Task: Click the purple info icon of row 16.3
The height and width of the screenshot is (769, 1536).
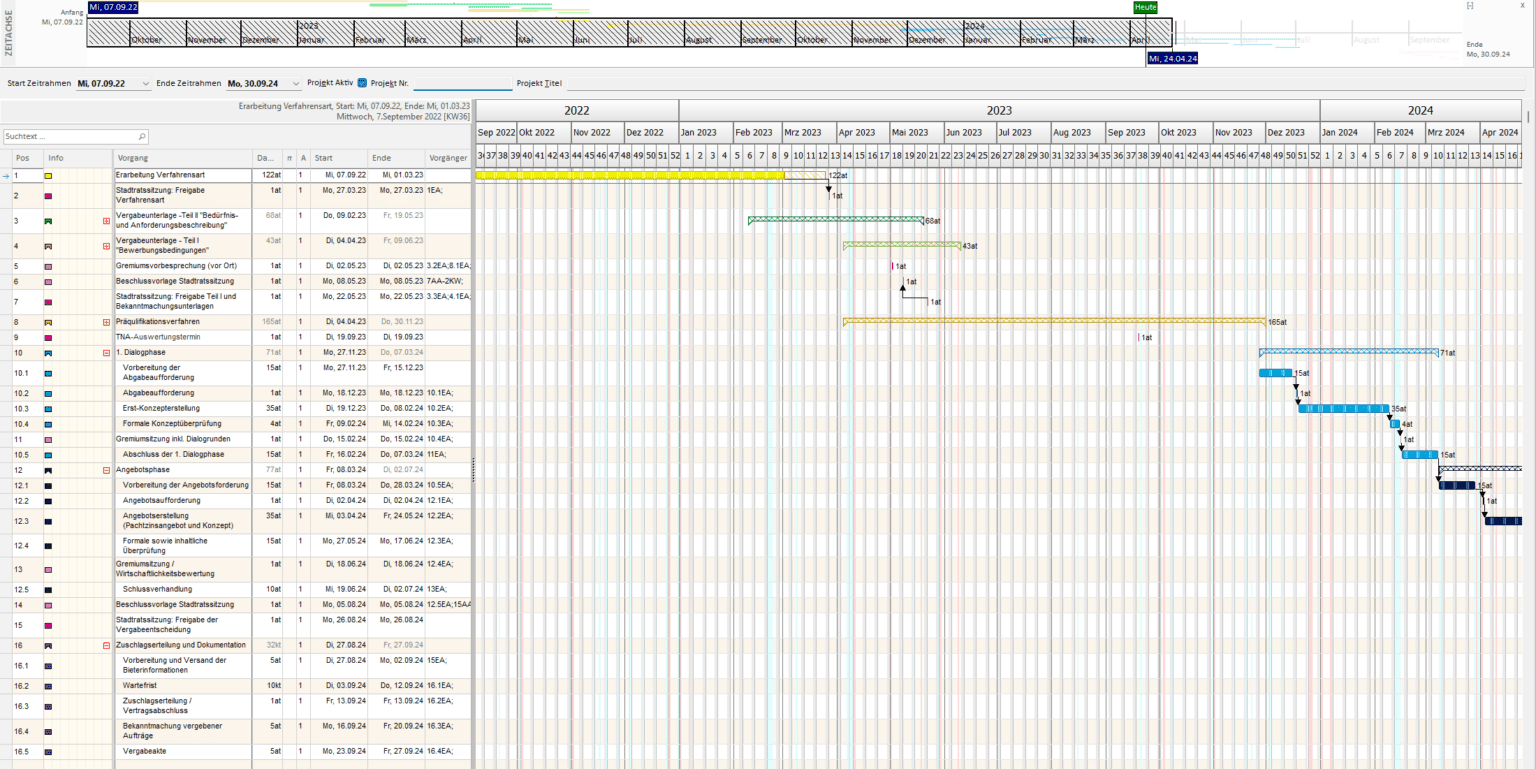Action: [49, 706]
